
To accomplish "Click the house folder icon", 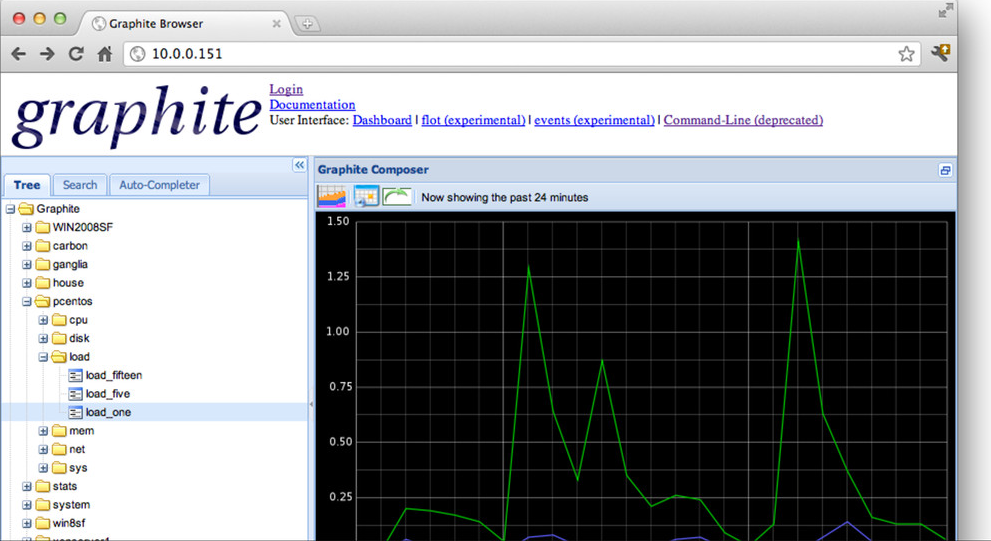I will pyautogui.click(x=42, y=283).
